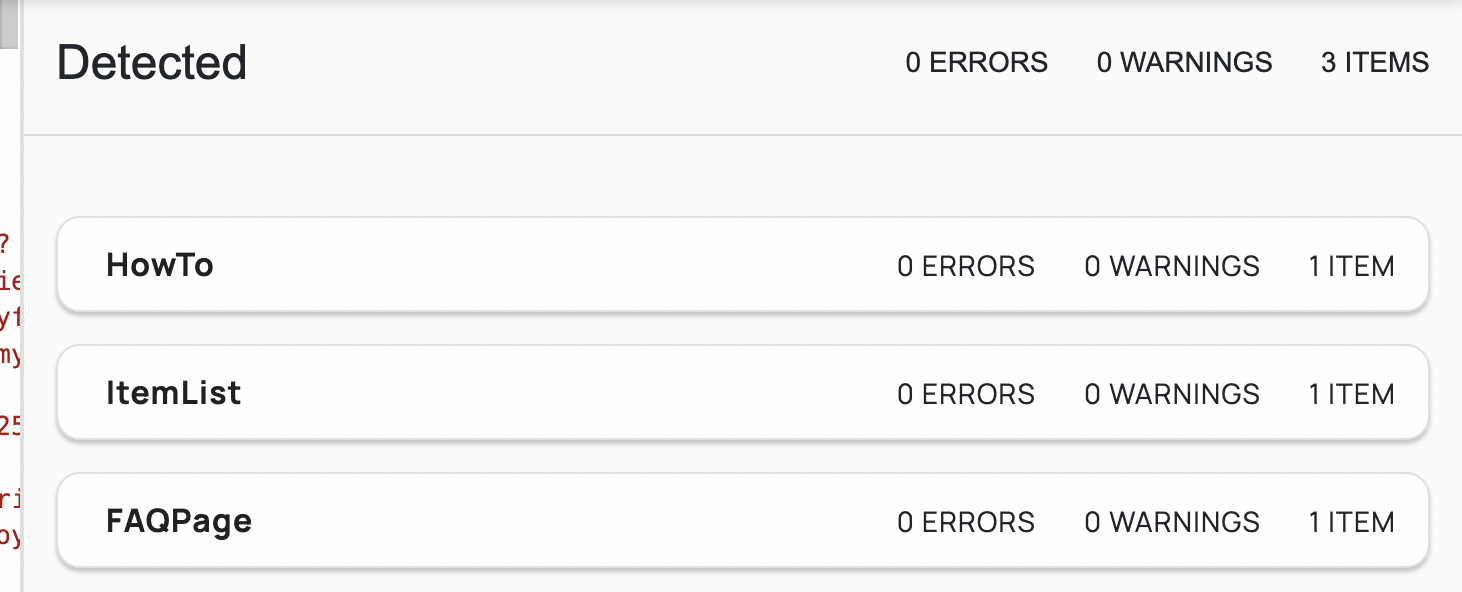Click the 3 ITEMS total in header

coord(1375,63)
